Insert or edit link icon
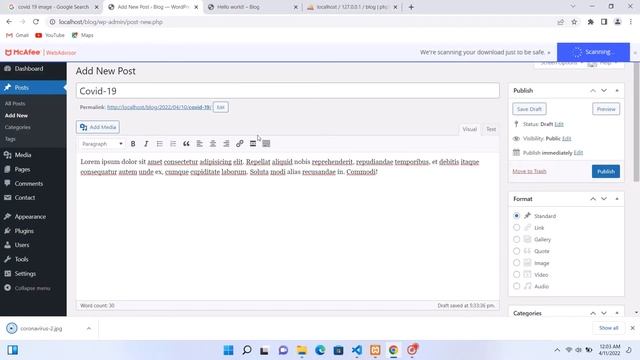This screenshot has height=360, width=640. (240, 144)
